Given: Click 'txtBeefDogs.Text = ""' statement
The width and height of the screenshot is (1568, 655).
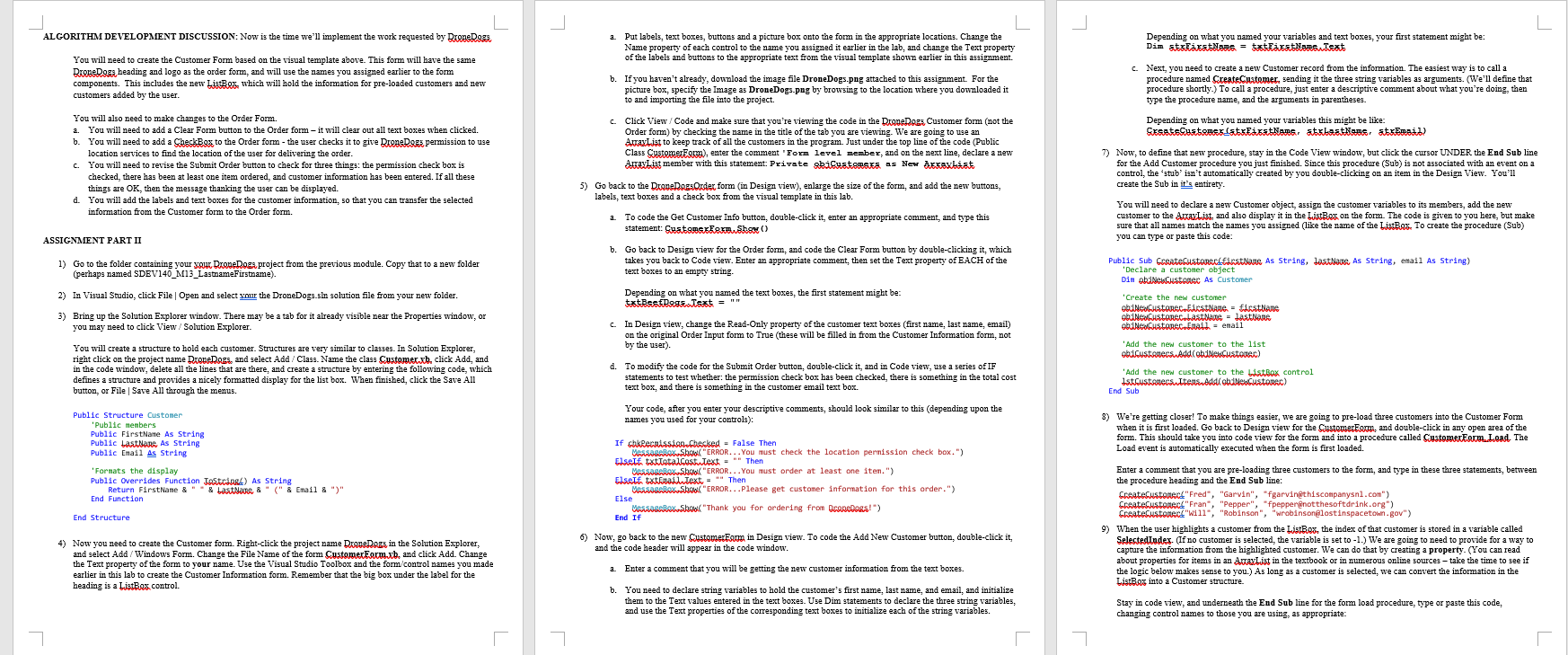Looking at the screenshot, I should 682,303.
